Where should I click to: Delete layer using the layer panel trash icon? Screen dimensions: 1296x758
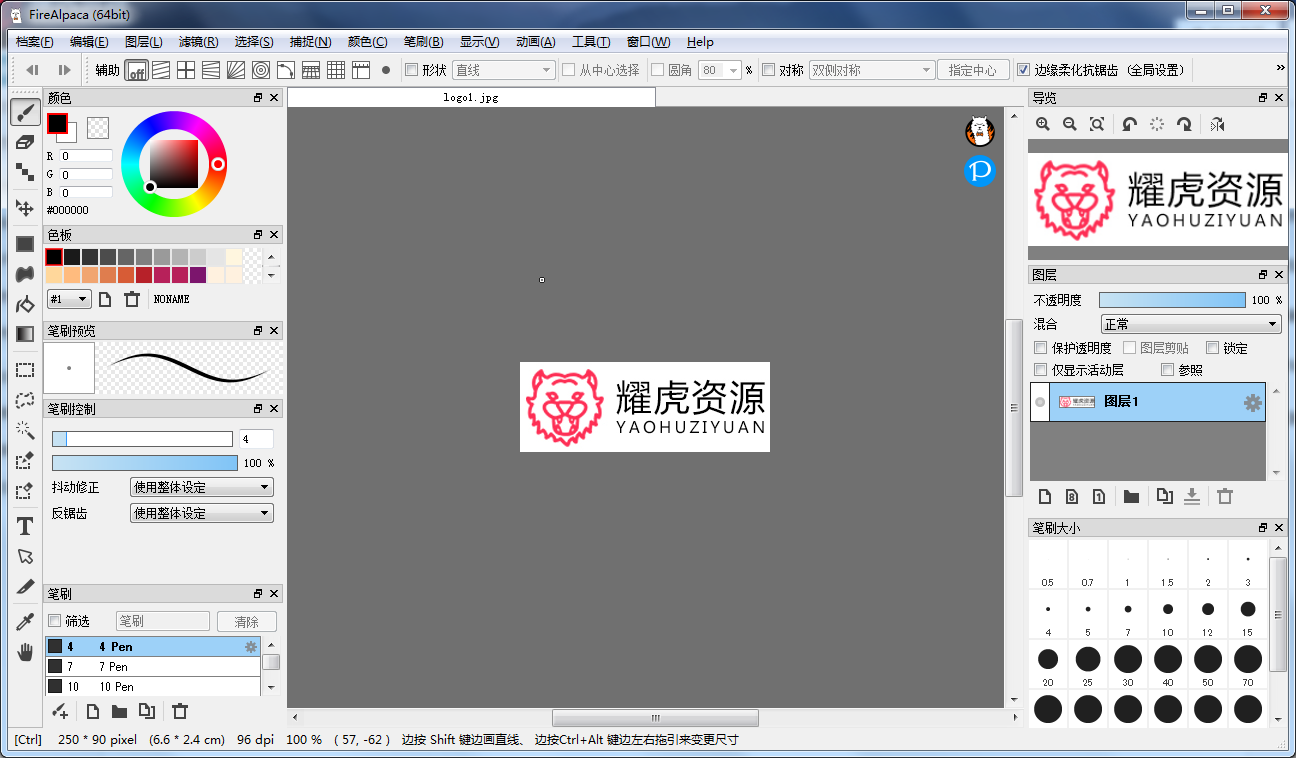(1225, 497)
